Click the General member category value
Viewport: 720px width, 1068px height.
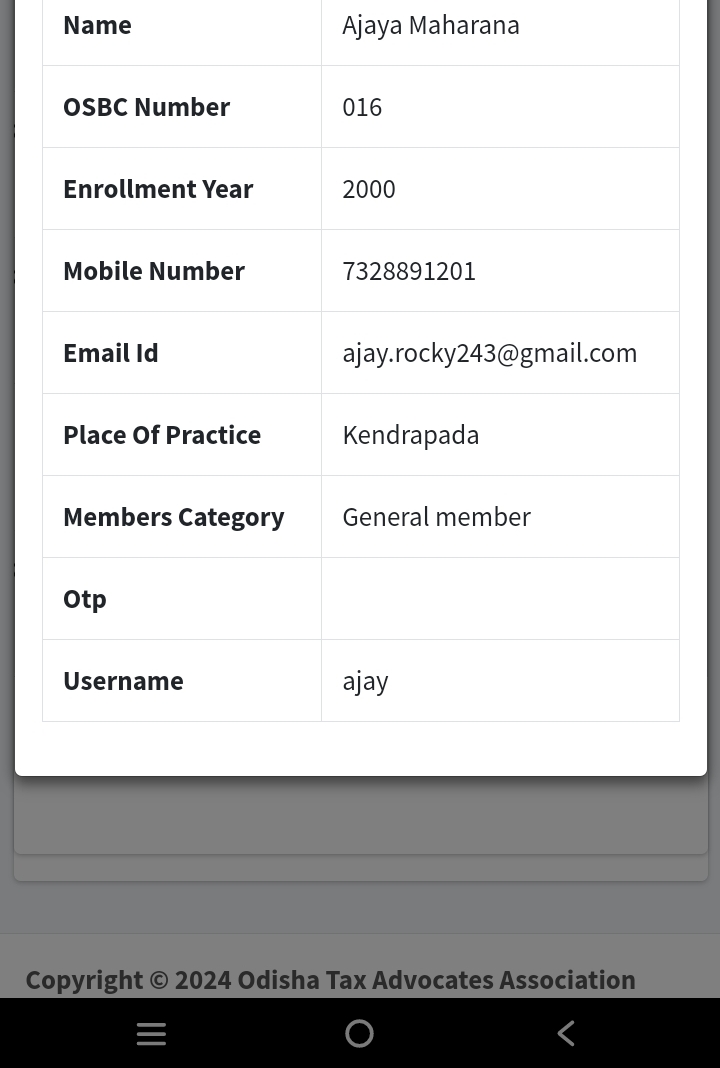436,517
